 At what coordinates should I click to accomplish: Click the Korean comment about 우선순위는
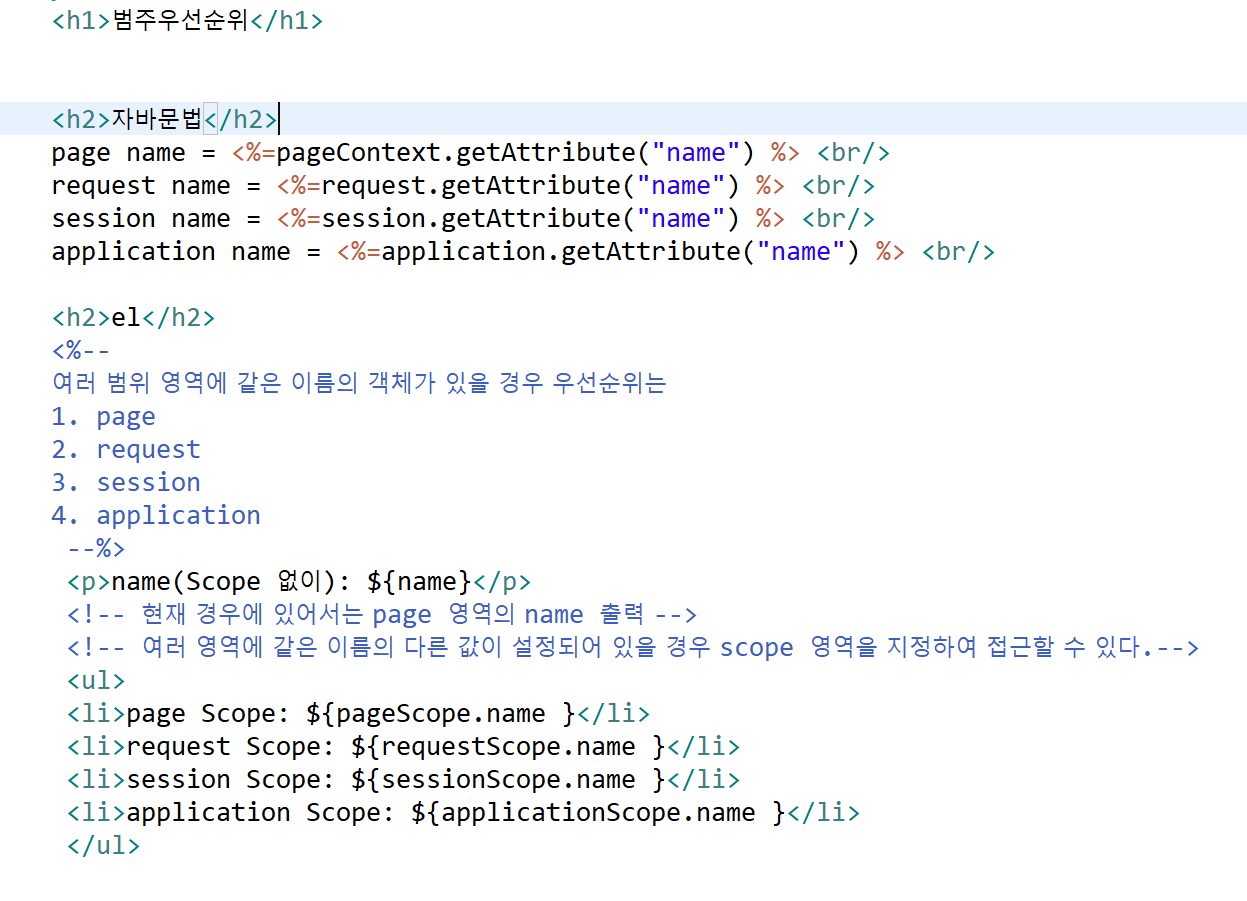pos(359,383)
